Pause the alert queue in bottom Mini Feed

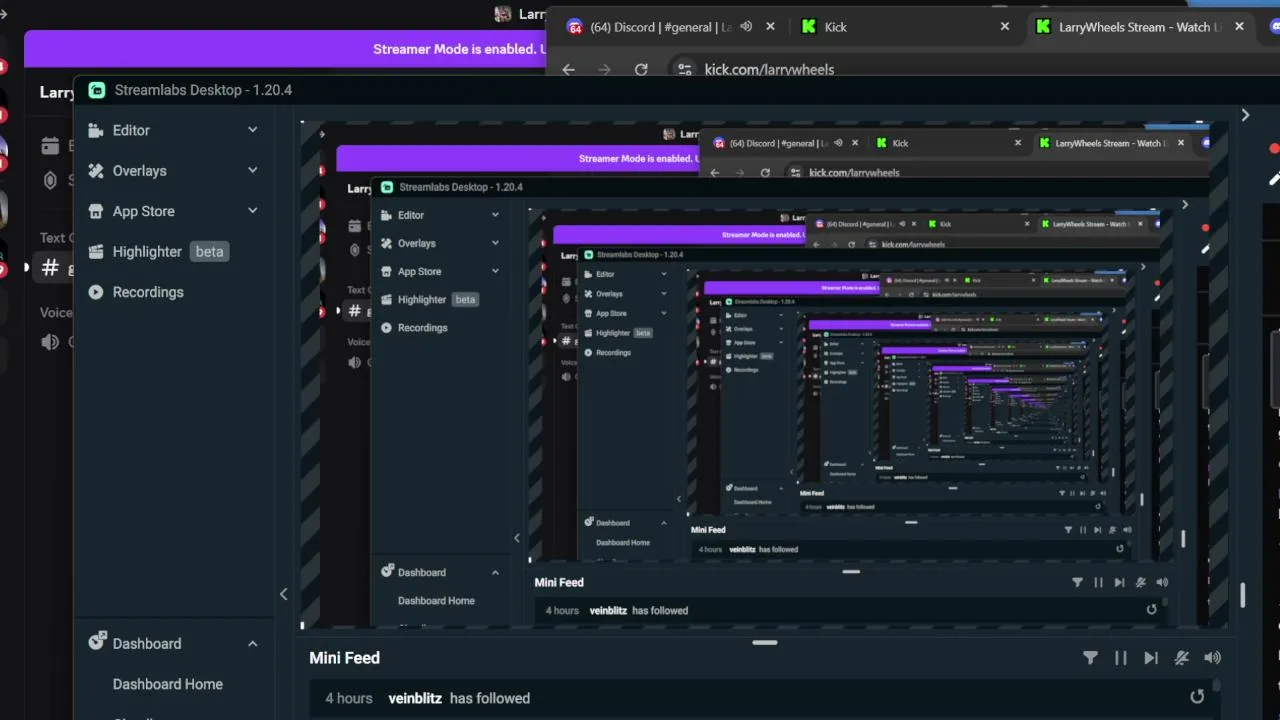click(1121, 658)
